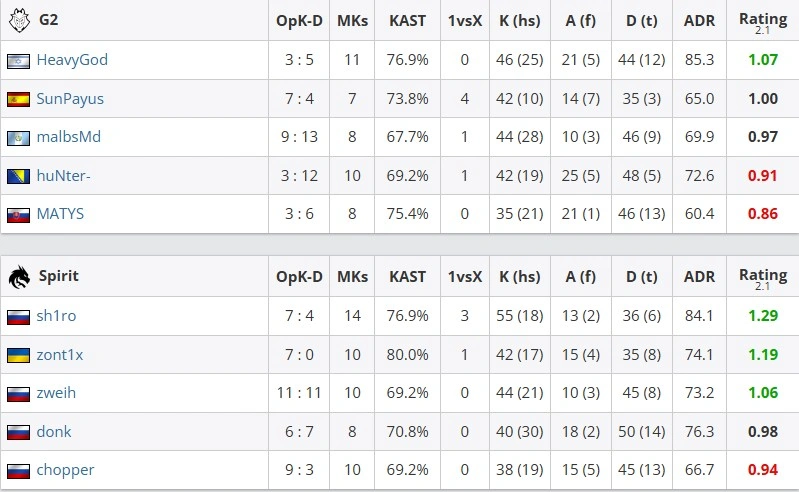This screenshot has width=799, height=492.
Task: Click the Spain flag beside SunPayus
Action: click(x=18, y=99)
